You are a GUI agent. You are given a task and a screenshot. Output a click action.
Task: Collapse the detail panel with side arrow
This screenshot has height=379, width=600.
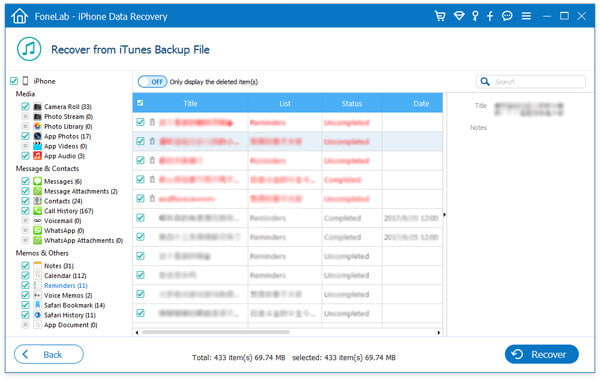[444, 215]
